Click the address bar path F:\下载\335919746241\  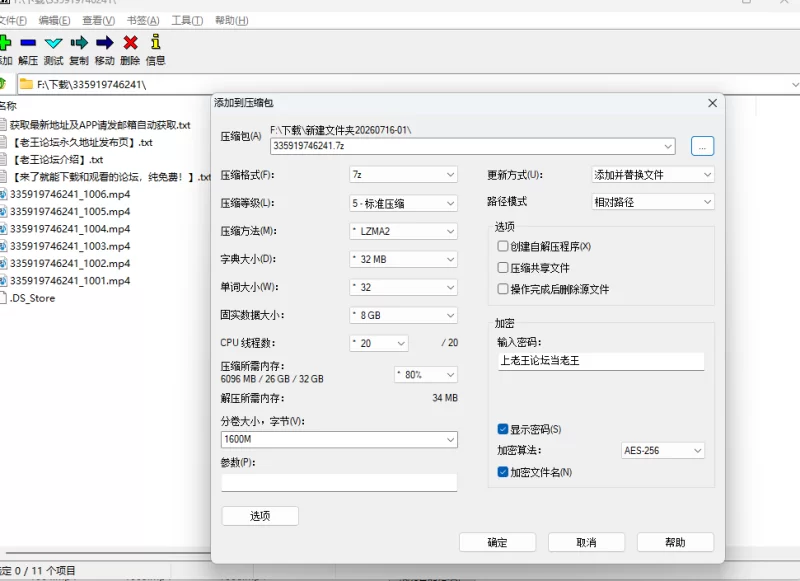pos(92,85)
